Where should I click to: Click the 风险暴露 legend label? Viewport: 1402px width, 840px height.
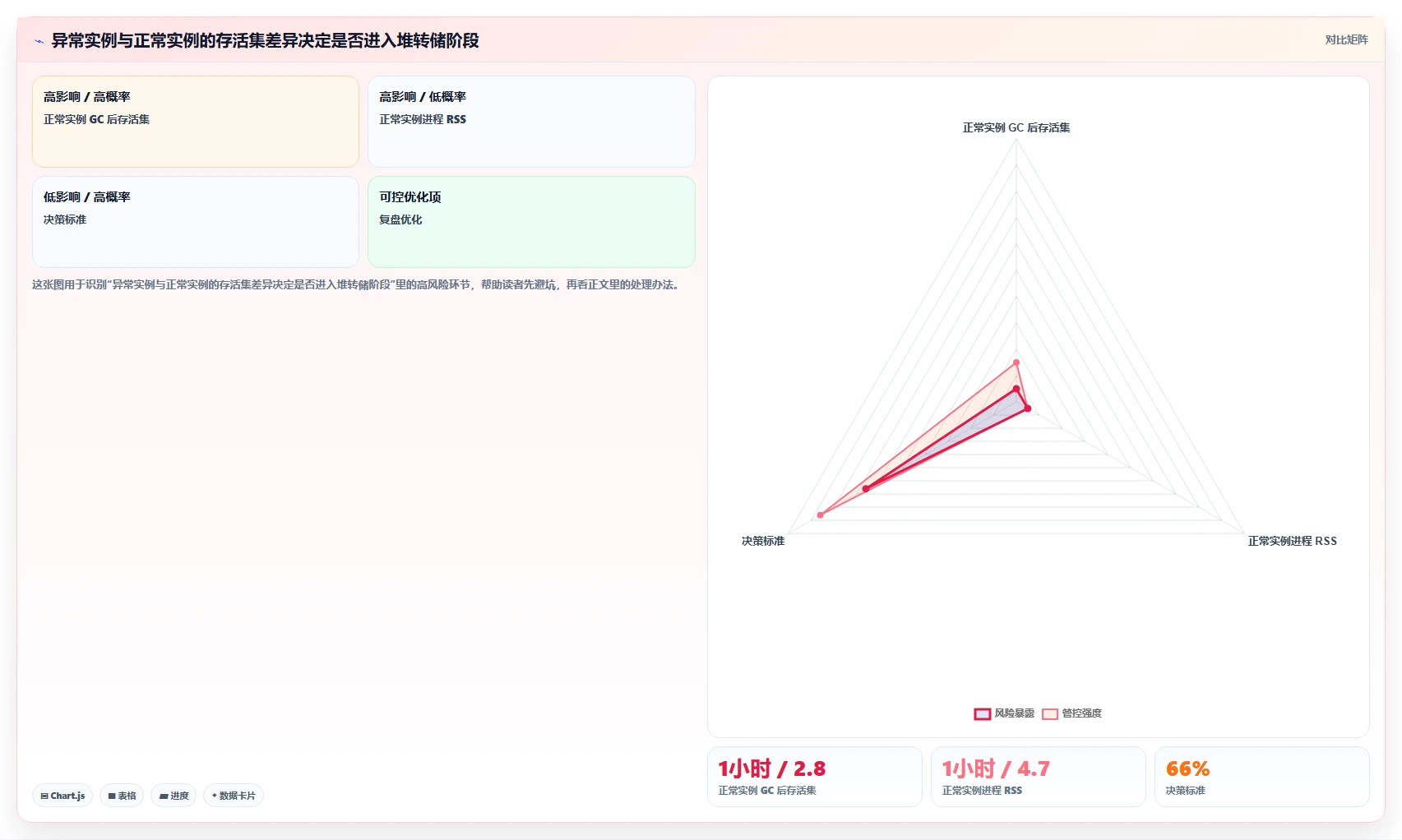[x=1014, y=713]
